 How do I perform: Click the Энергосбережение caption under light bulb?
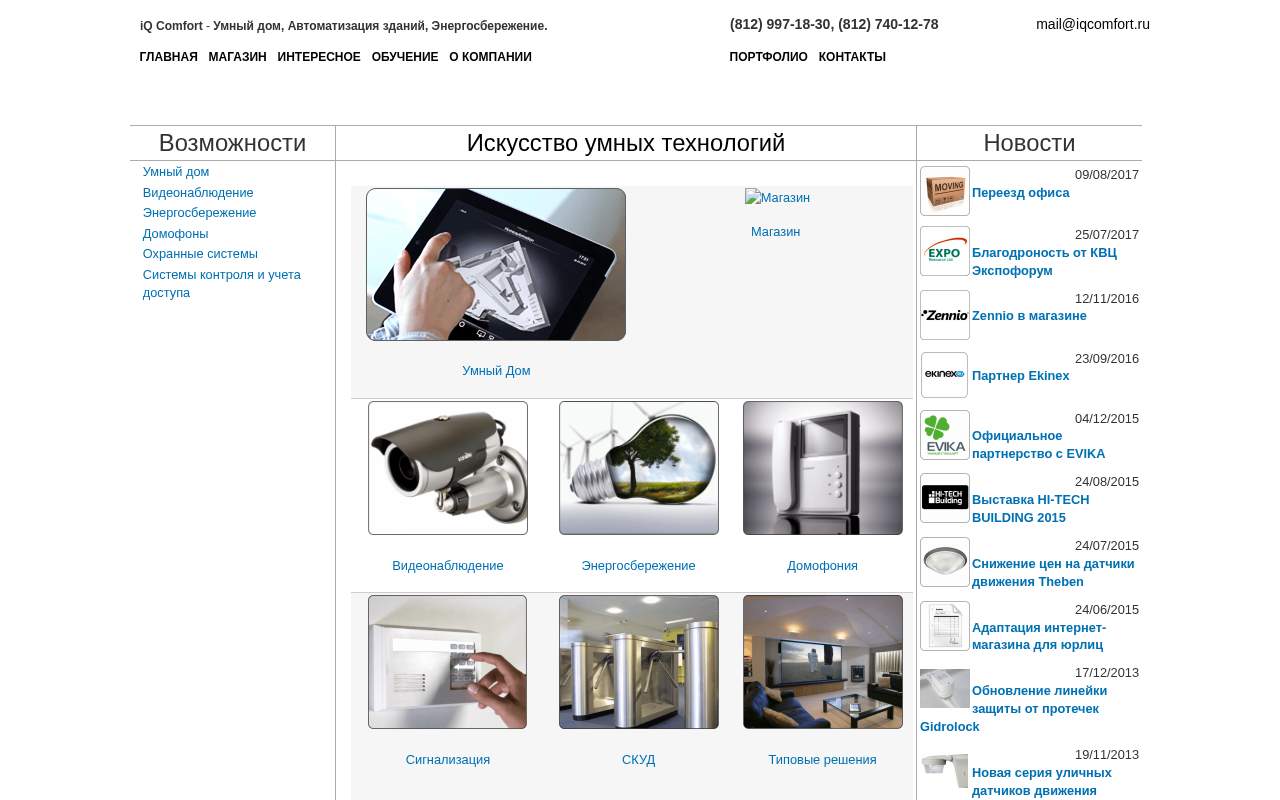pyautogui.click(x=639, y=566)
